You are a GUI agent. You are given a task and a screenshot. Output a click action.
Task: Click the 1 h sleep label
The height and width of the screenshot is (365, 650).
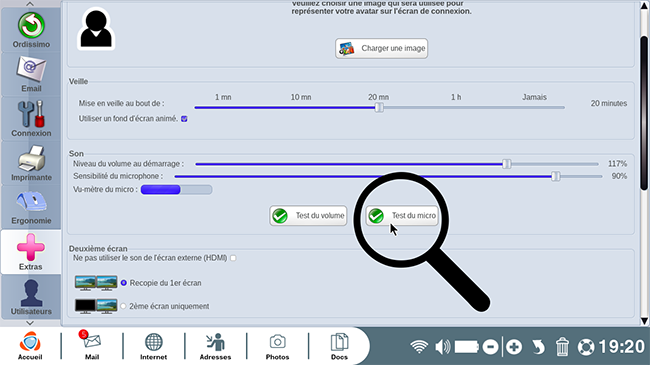[x=456, y=97]
